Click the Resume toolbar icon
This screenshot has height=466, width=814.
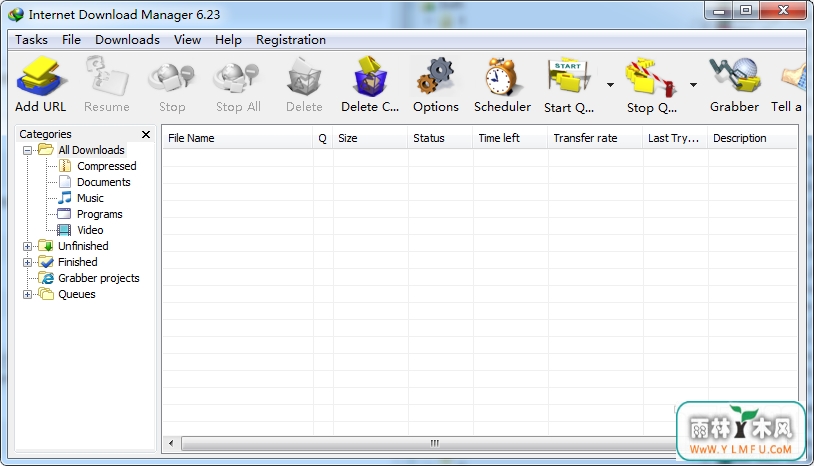(x=107, y=77)
